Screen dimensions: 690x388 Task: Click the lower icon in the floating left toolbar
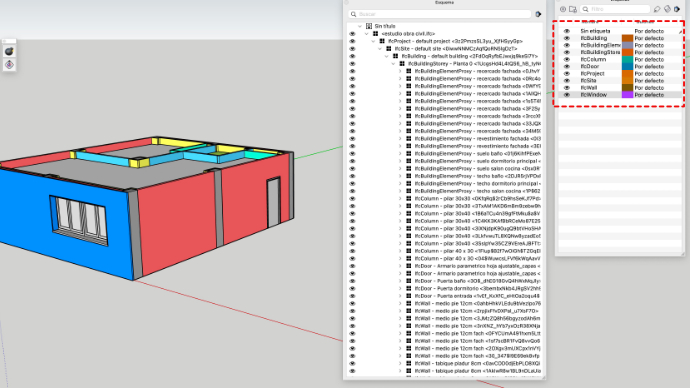click(9, 65)
